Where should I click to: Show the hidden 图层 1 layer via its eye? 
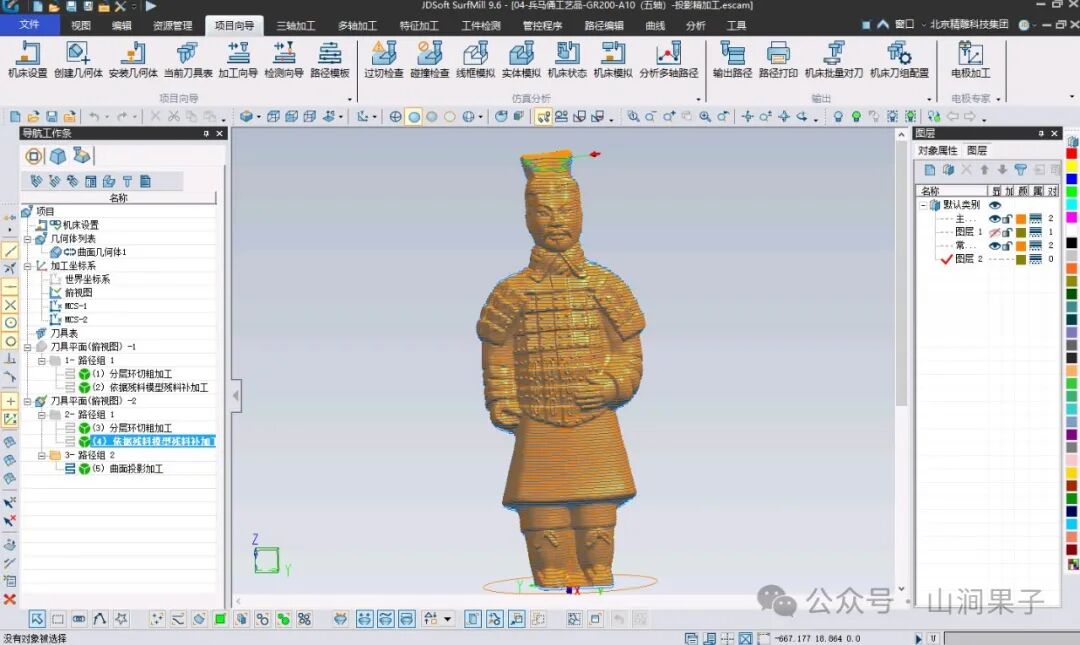[994, 232]
